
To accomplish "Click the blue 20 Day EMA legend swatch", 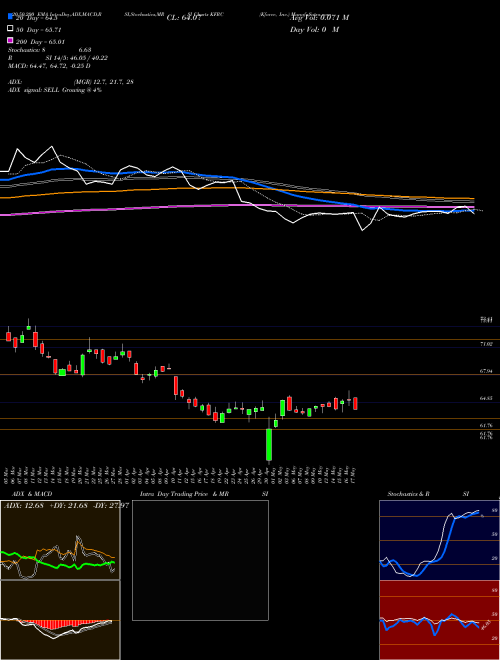I will (x=10, y=16).
